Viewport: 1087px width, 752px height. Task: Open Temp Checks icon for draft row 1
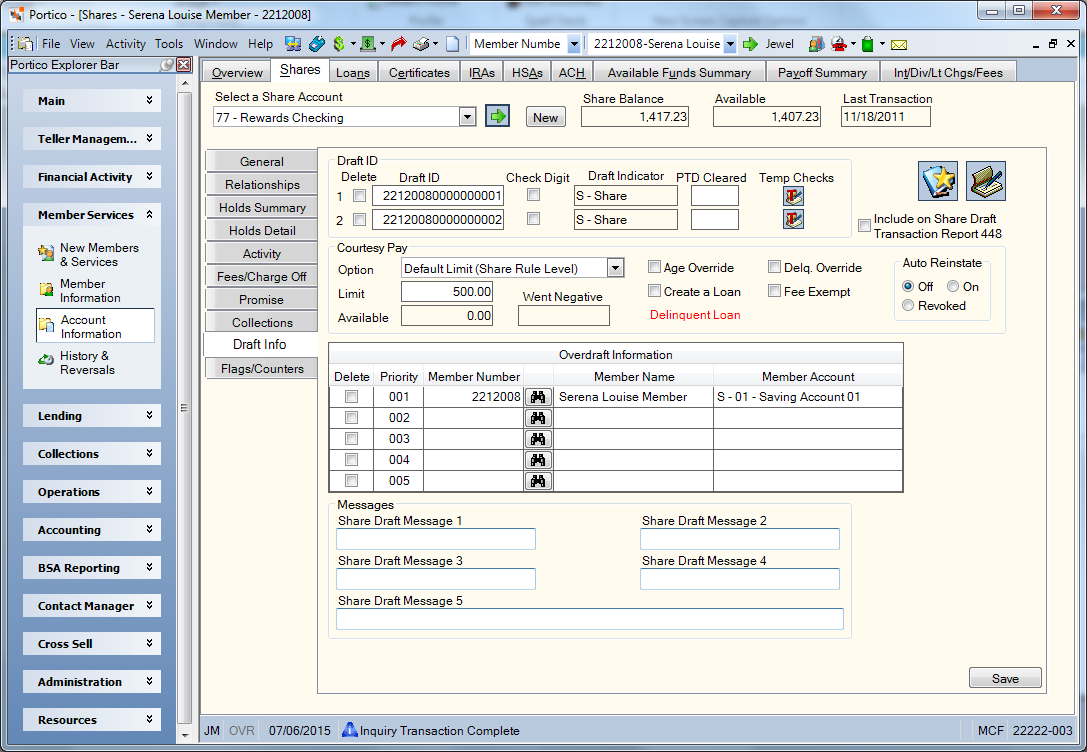coord(793,196)
